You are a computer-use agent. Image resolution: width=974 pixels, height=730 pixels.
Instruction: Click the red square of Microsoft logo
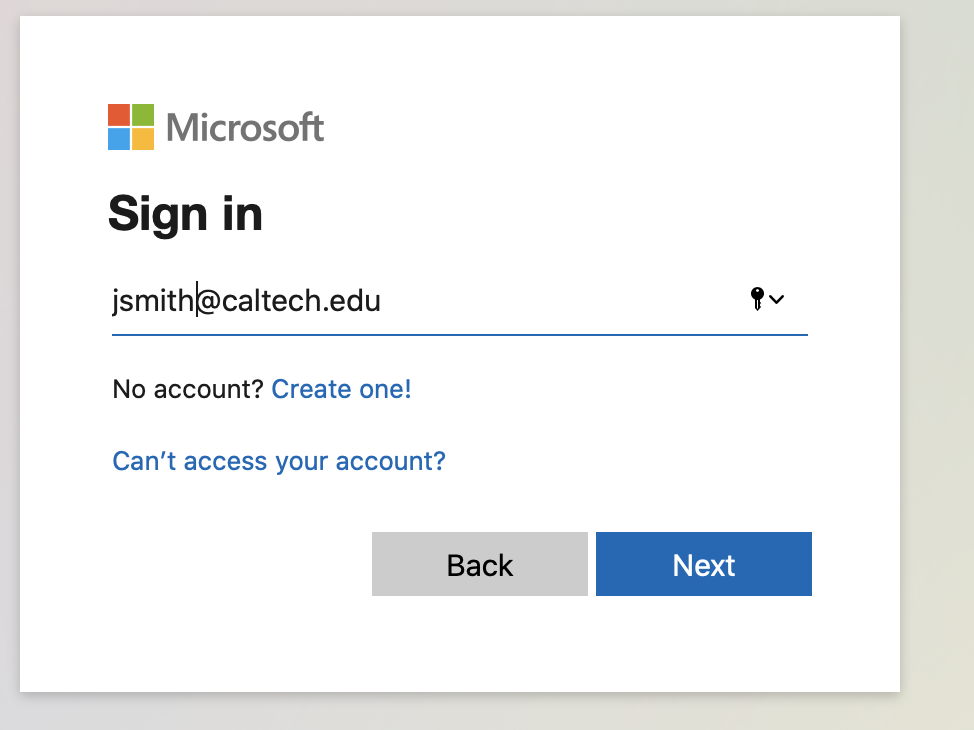pyautogui.click(x=119, y=115)
